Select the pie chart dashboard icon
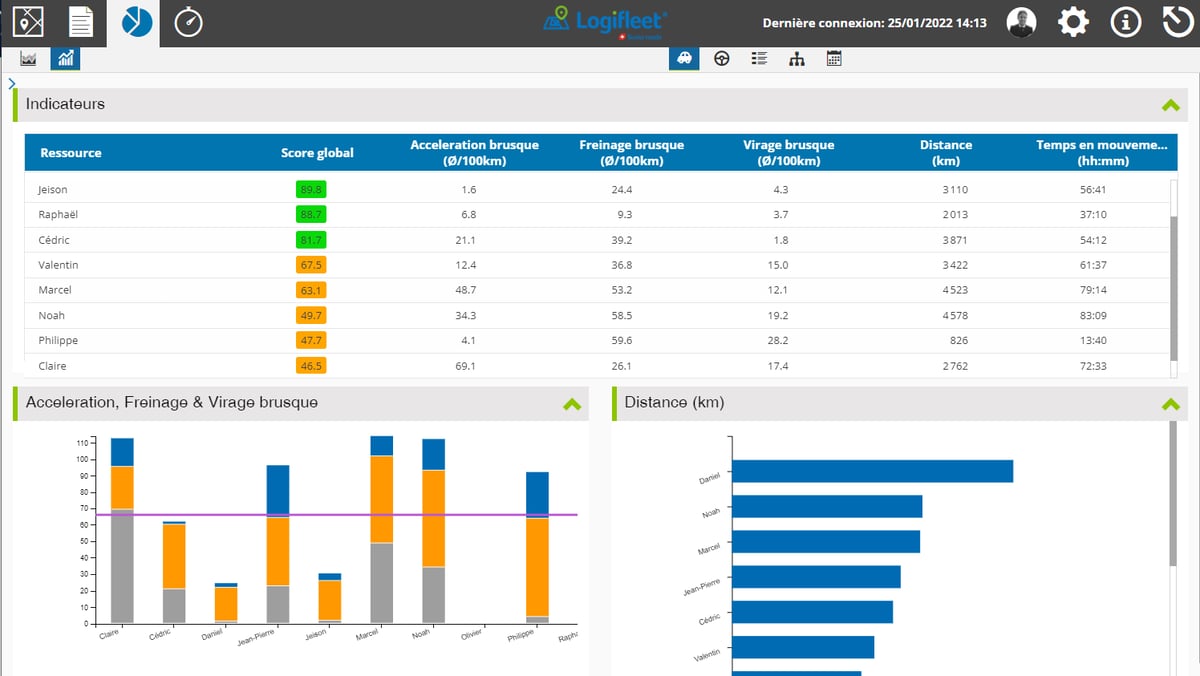 point(137,22)
